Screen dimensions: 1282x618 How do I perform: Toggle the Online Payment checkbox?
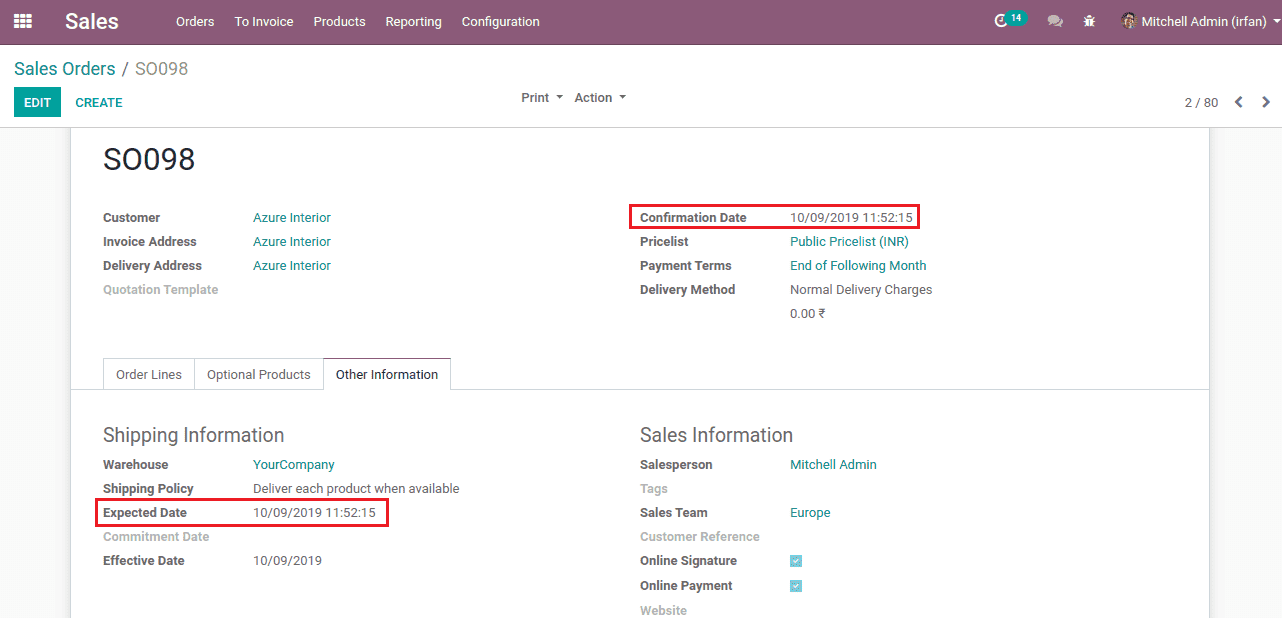796,586
